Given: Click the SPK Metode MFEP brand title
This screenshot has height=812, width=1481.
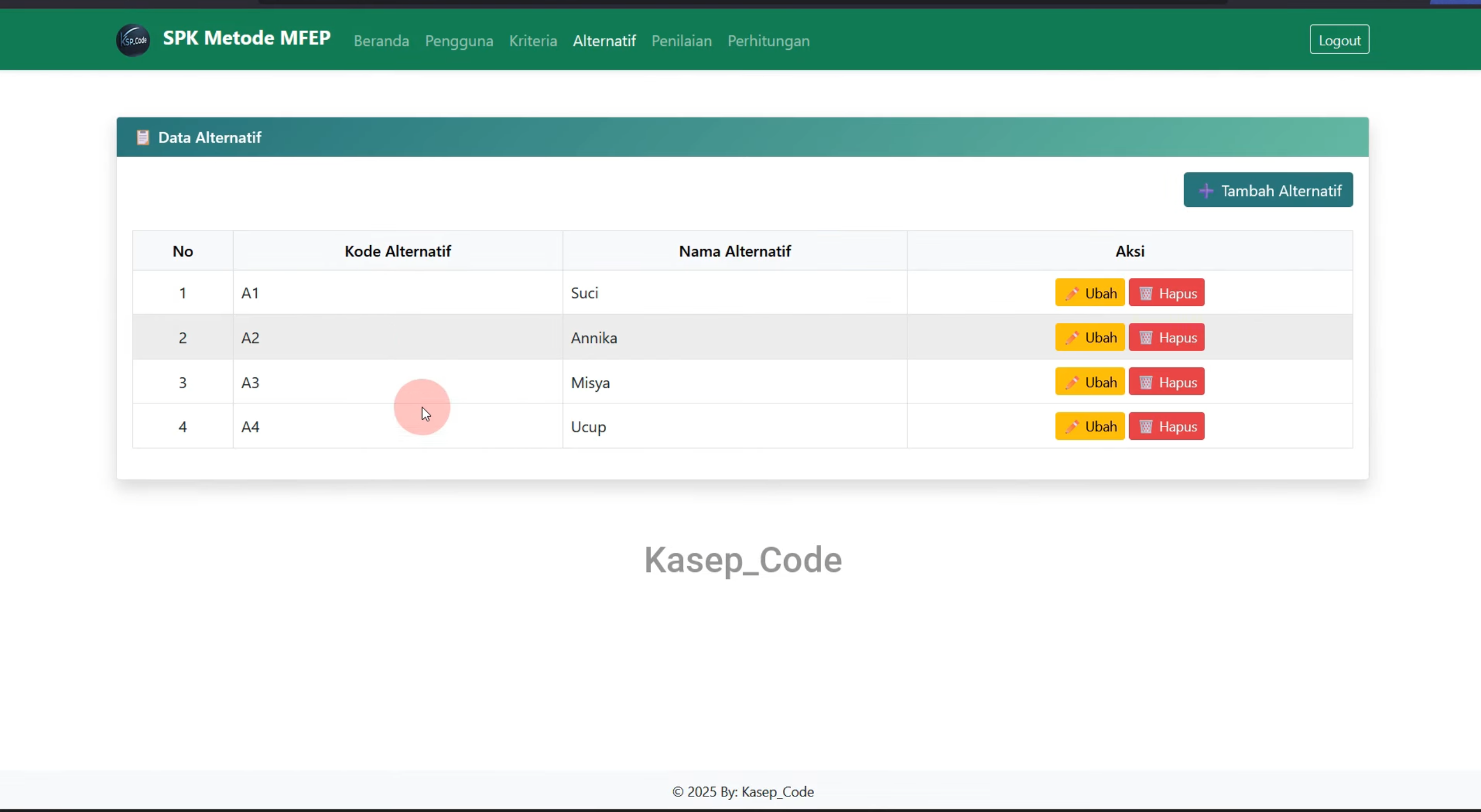Looking at the screenshot, I should coord(246,38).
